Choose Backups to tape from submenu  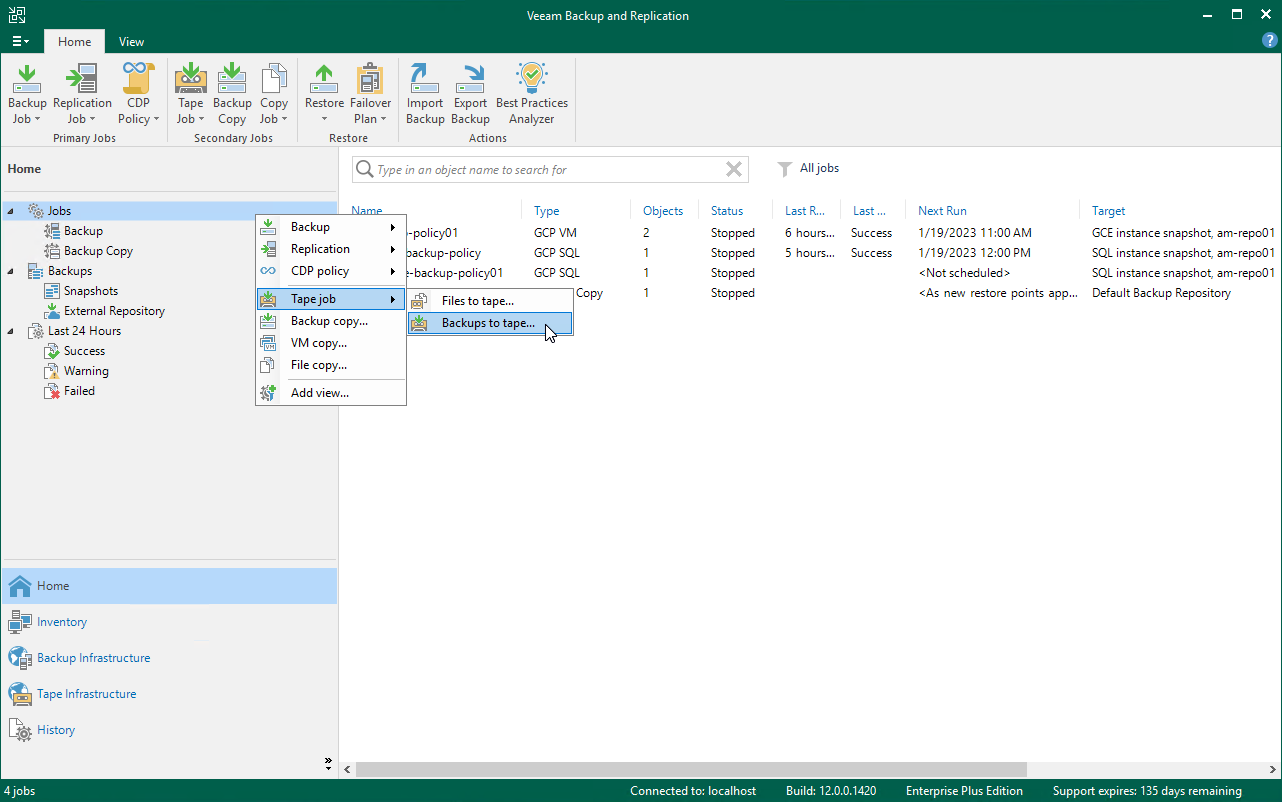pos(488,323)
